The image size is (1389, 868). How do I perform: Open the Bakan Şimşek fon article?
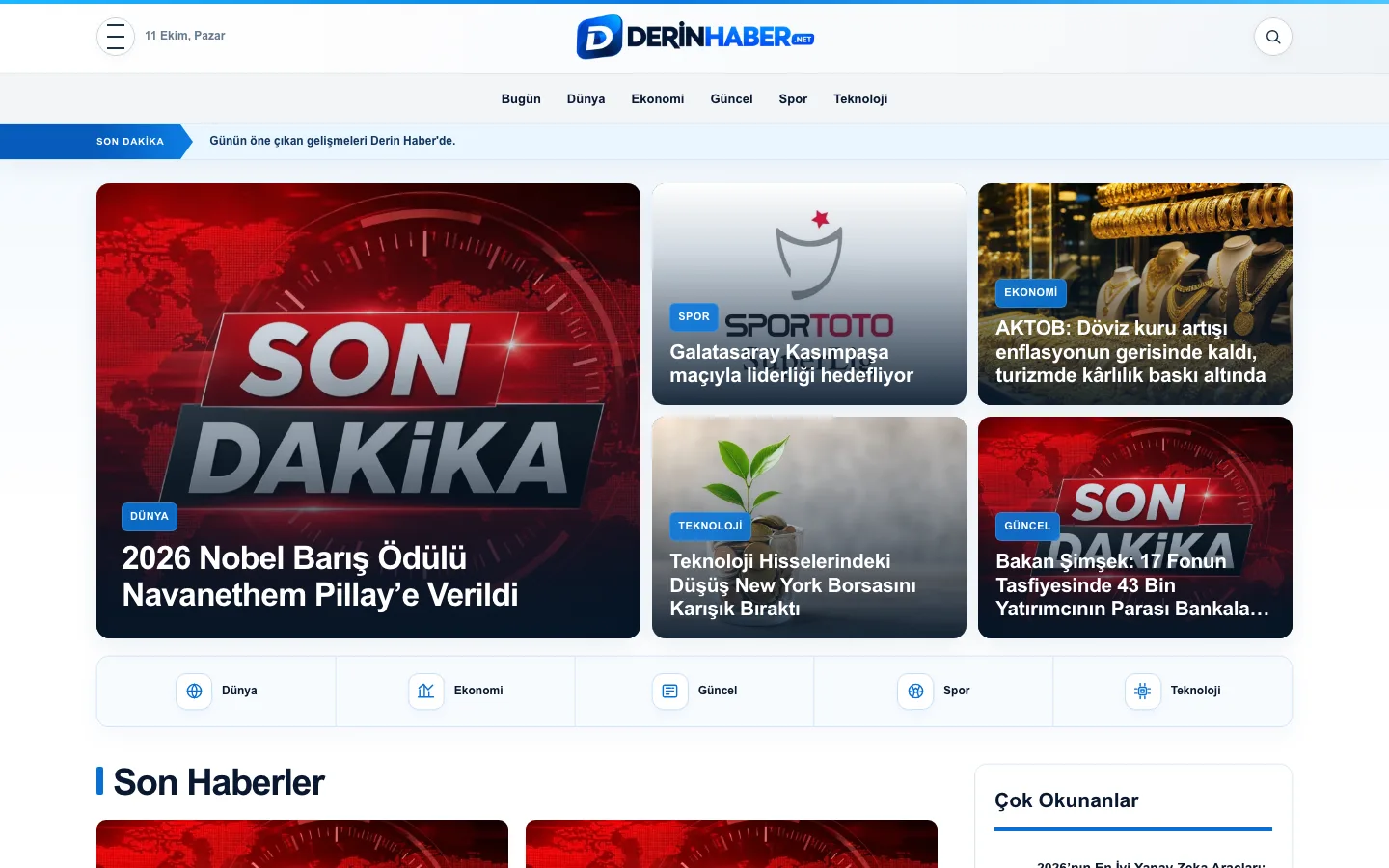pyautogui.click(x=1132, y=584)
